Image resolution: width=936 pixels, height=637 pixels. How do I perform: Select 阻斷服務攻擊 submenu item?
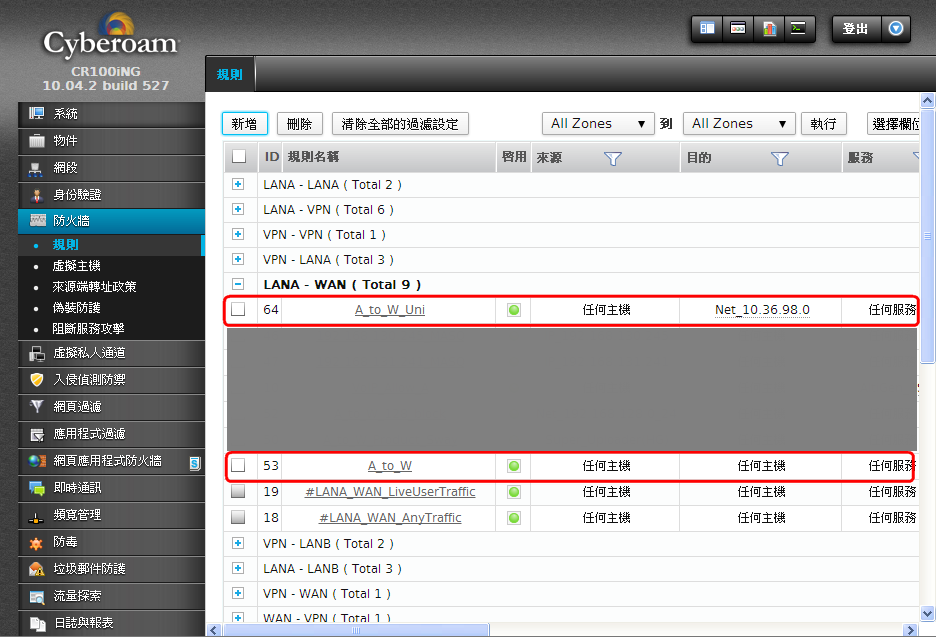pos(88,328)
